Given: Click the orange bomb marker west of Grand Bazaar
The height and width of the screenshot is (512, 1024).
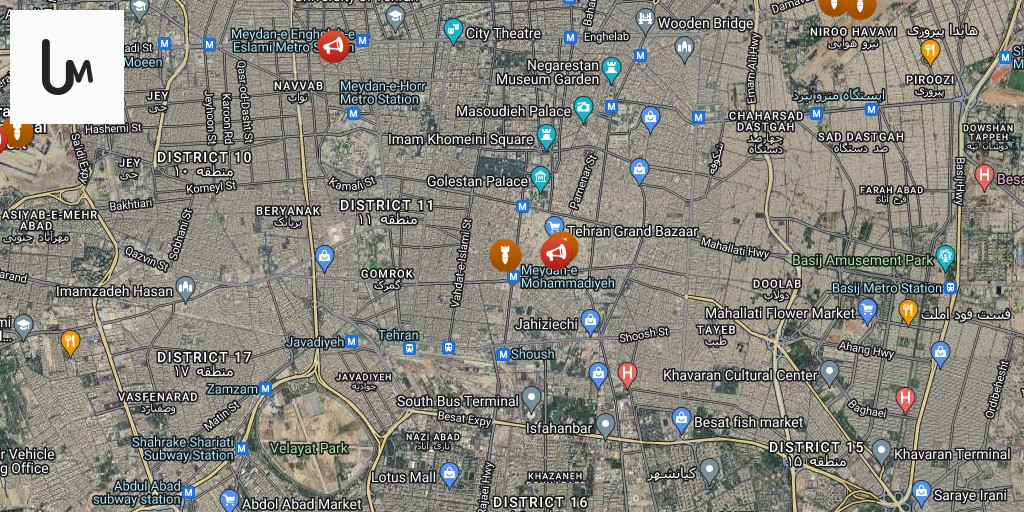Looking at the screenshot, I should (x=505, y=255).
